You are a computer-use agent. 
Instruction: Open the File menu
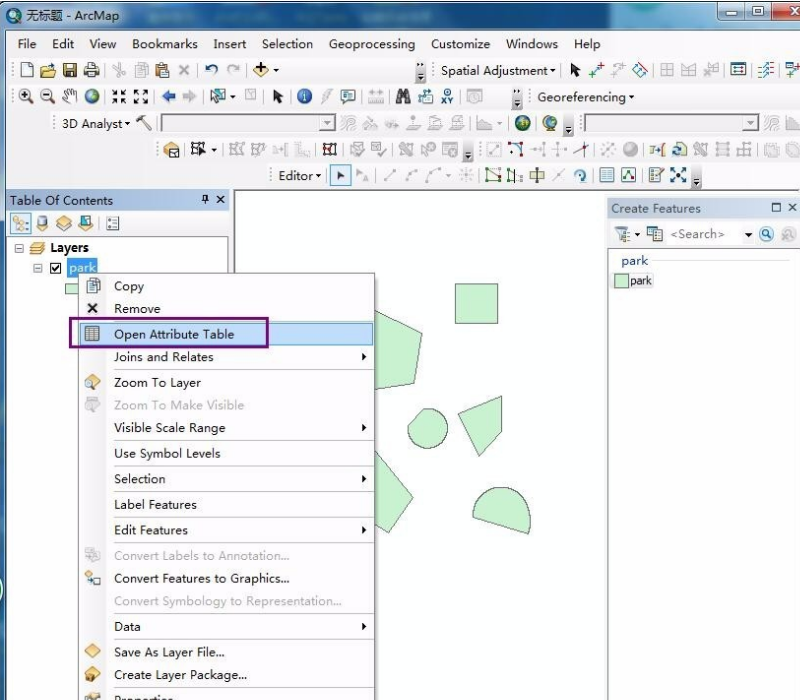click(x=27, y=44)
